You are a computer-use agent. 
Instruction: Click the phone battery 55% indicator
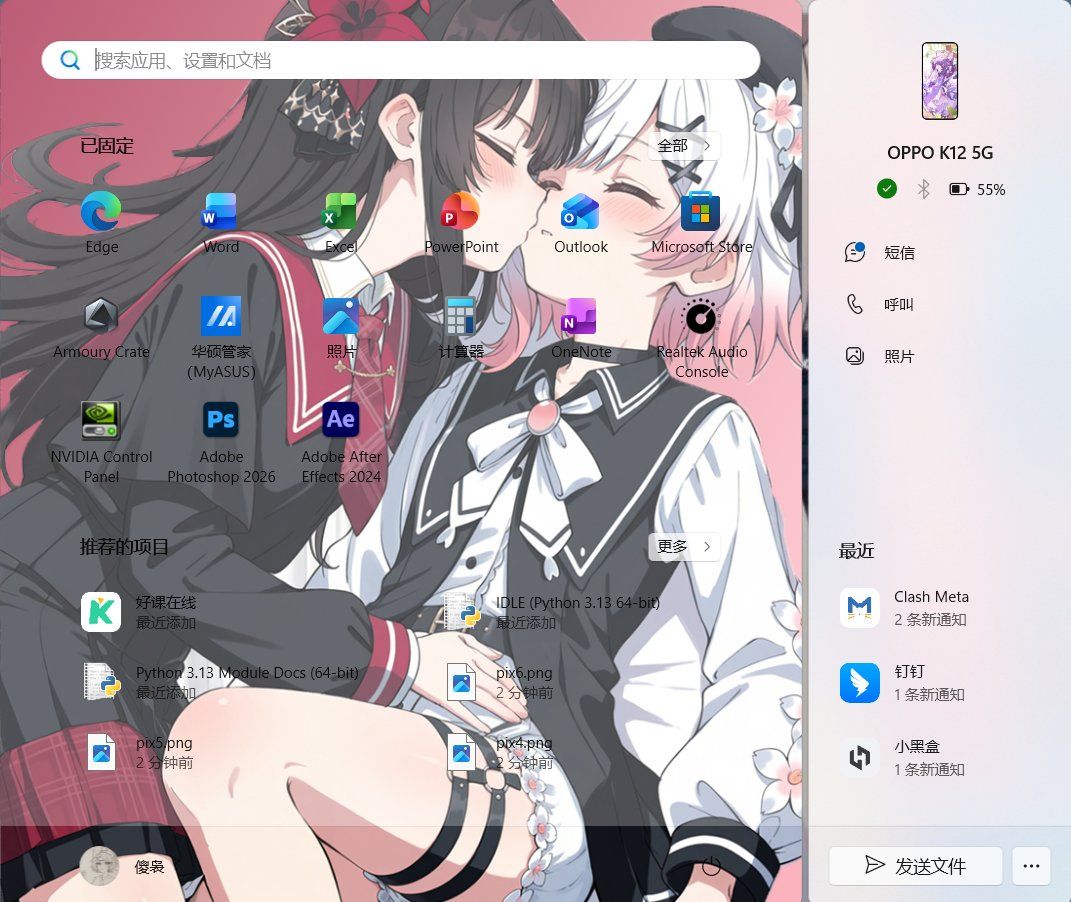pos(977,189)
